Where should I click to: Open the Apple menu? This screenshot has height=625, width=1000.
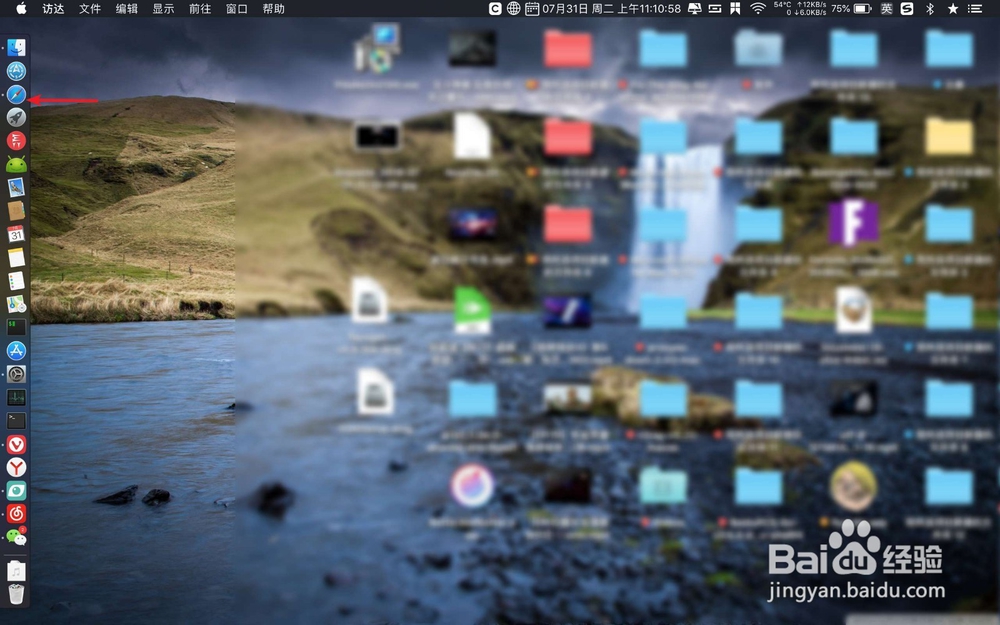(x=21, y=8)
